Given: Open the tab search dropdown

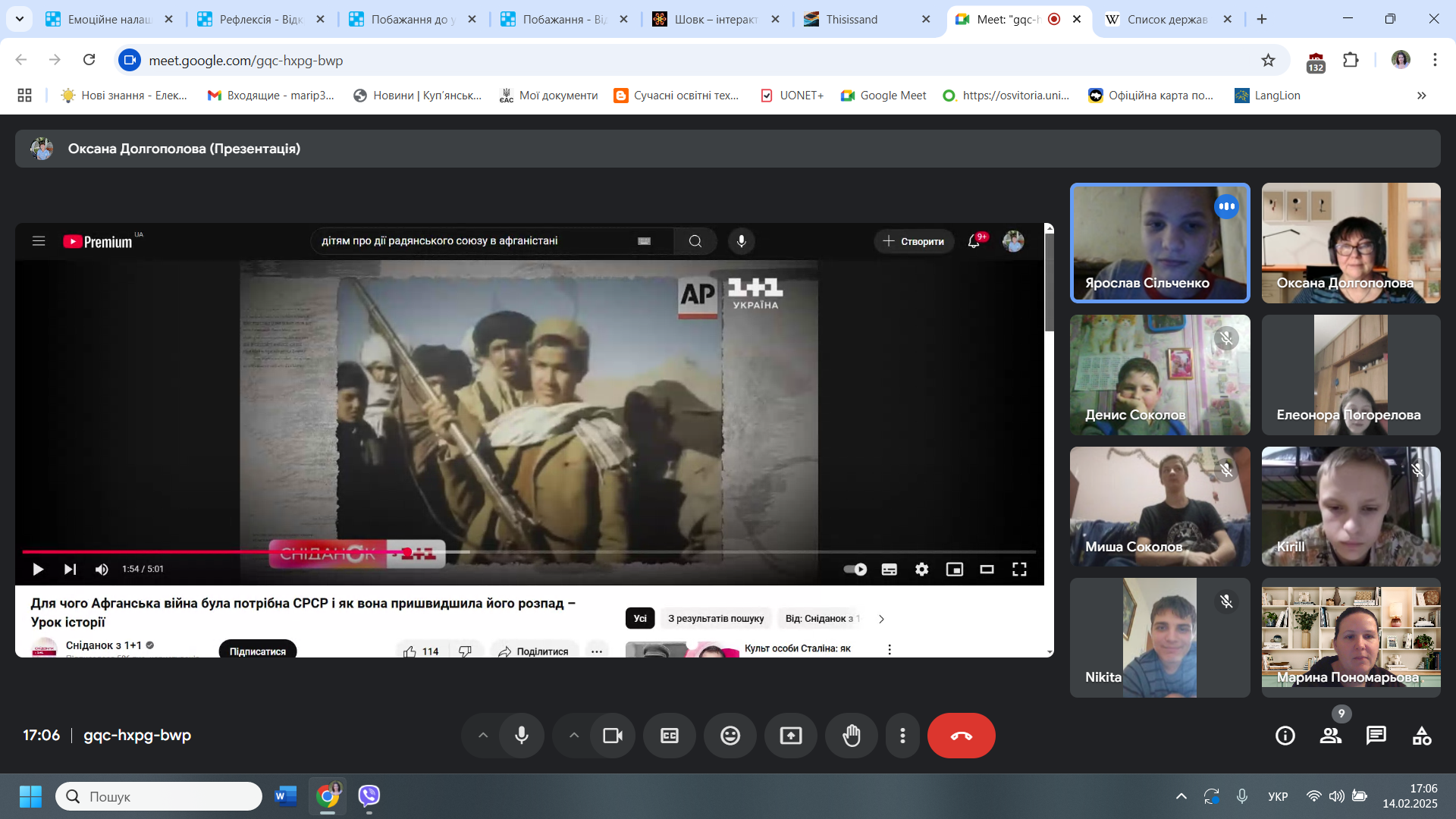Looking at the screenshot, I should coord(19,19).
